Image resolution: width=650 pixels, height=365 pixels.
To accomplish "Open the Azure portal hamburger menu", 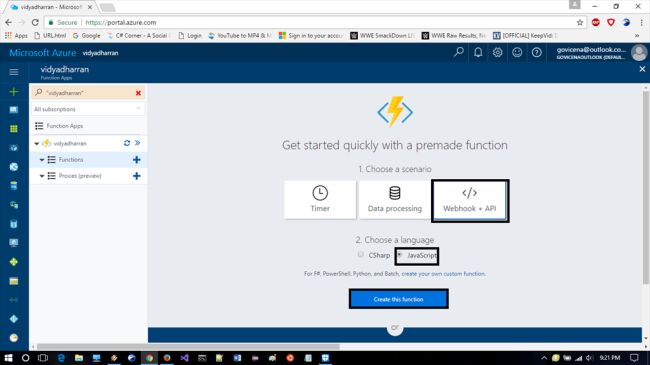I will coord(14,72).
